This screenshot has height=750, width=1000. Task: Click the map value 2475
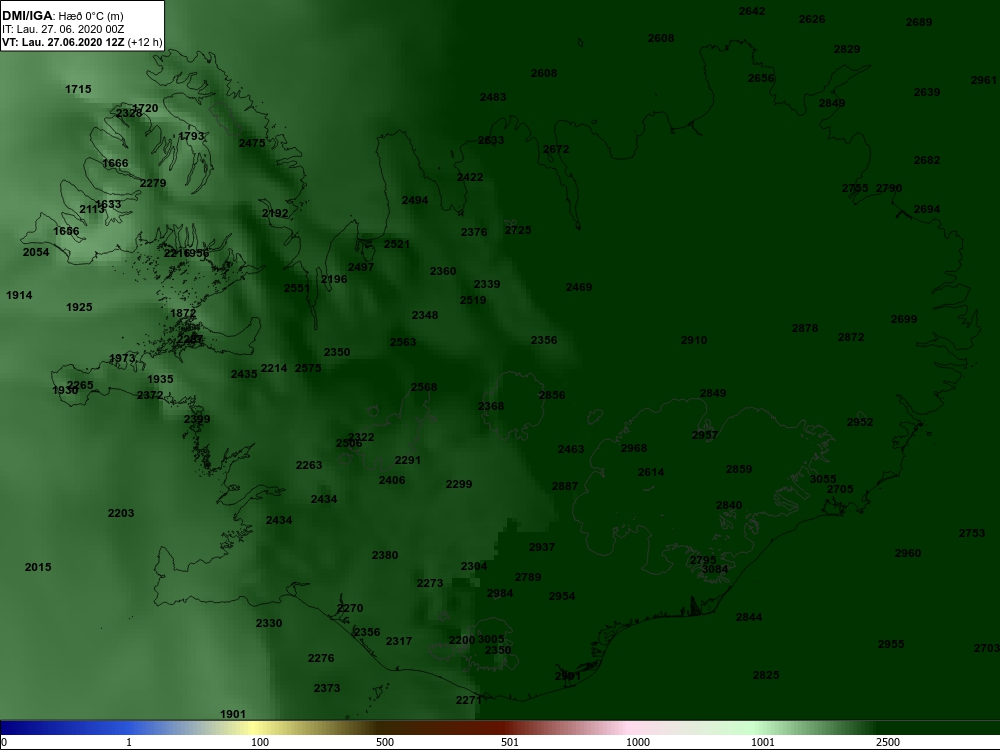pos(252,143)
